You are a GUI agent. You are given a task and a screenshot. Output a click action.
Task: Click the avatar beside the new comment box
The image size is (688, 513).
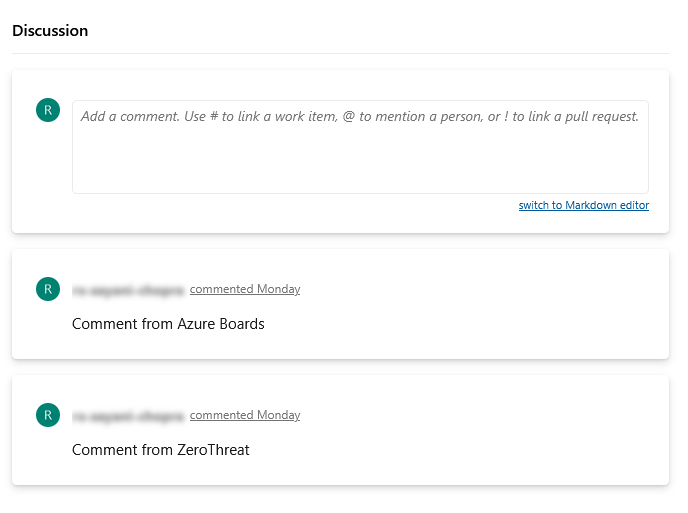[48, 110]
